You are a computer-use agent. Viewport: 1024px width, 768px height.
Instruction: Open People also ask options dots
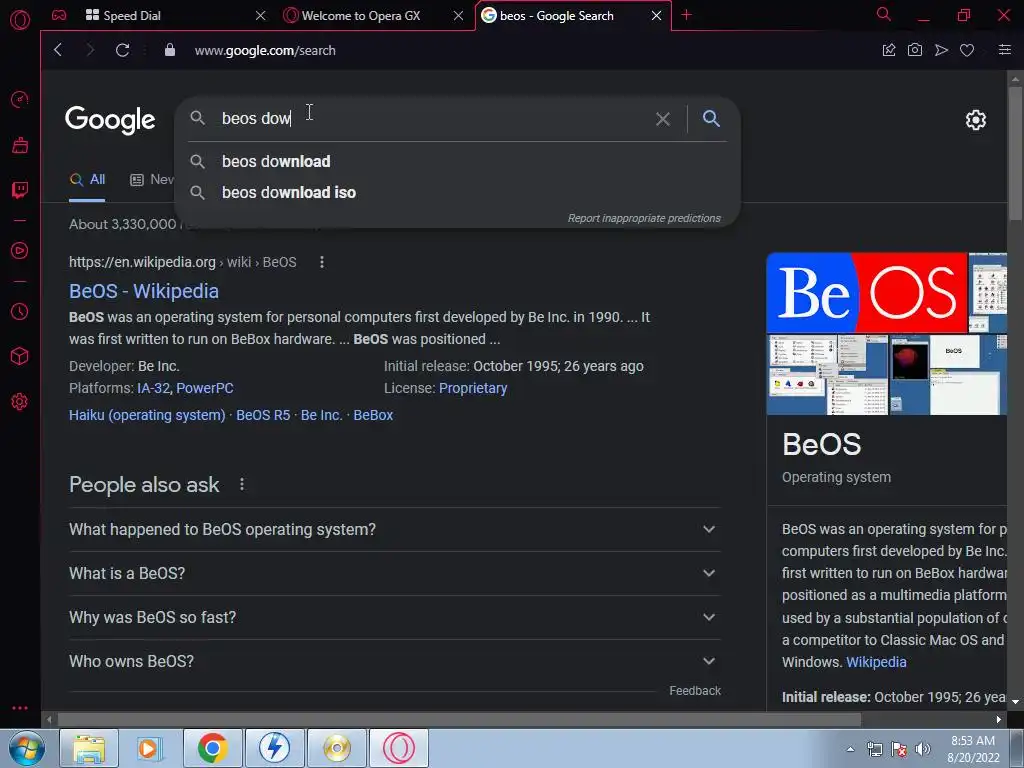pos(242,485)
